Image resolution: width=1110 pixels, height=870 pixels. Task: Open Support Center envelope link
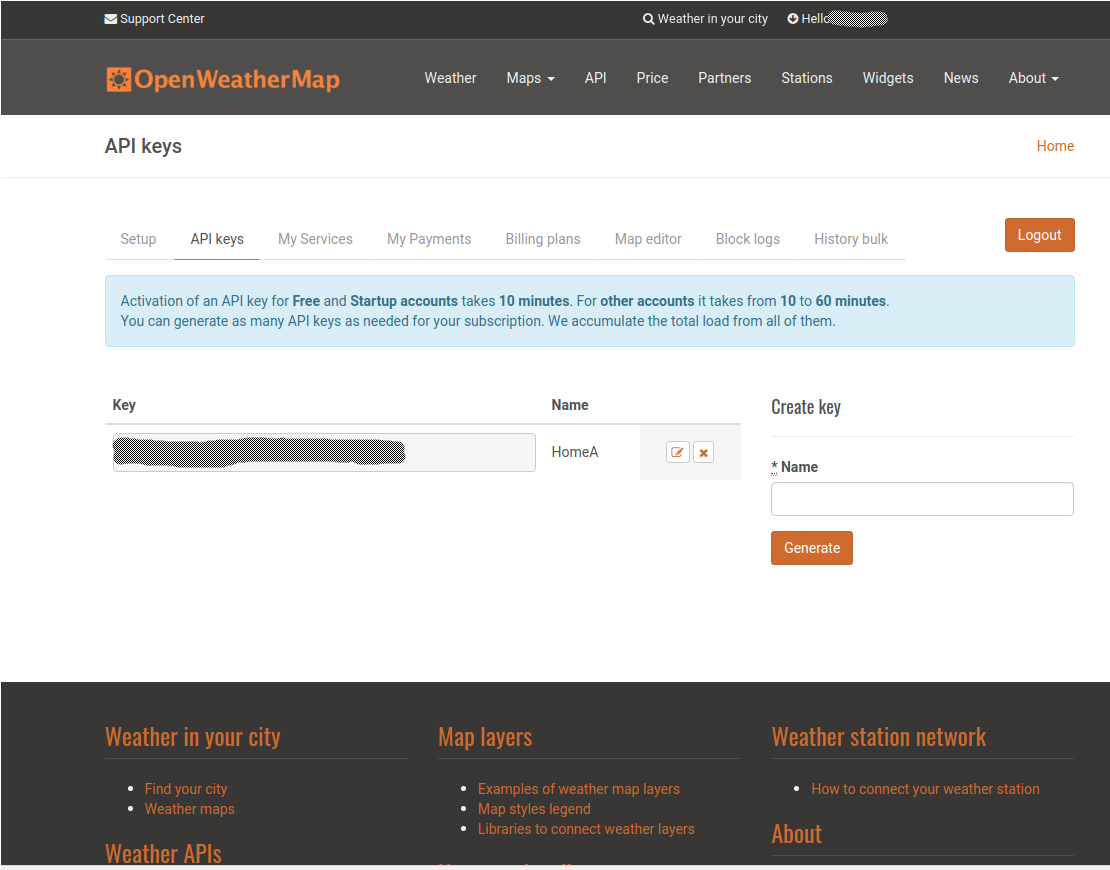click(154, 19)
